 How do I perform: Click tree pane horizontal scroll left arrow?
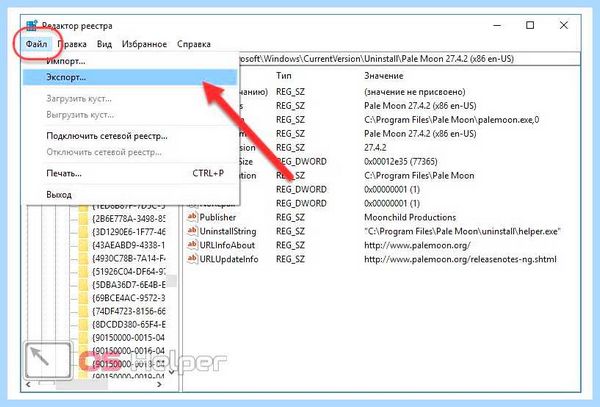28,384
